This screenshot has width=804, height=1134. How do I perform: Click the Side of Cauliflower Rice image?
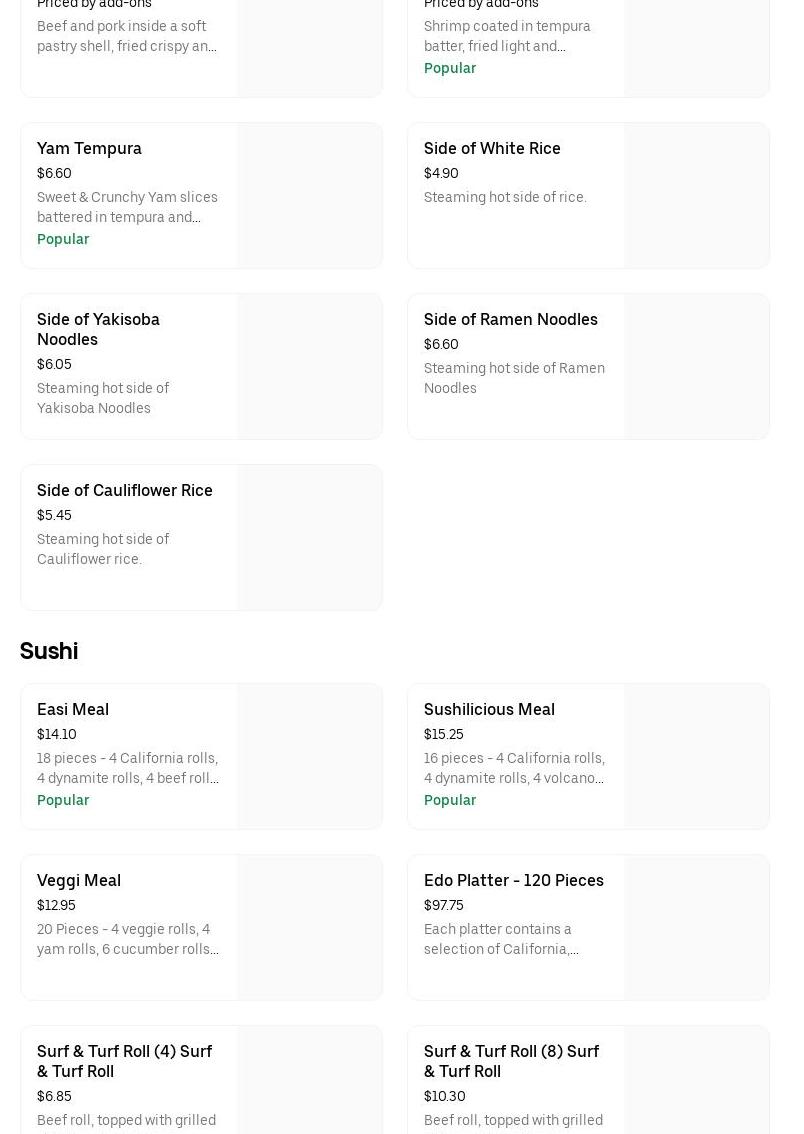click(x=309, y=537)
